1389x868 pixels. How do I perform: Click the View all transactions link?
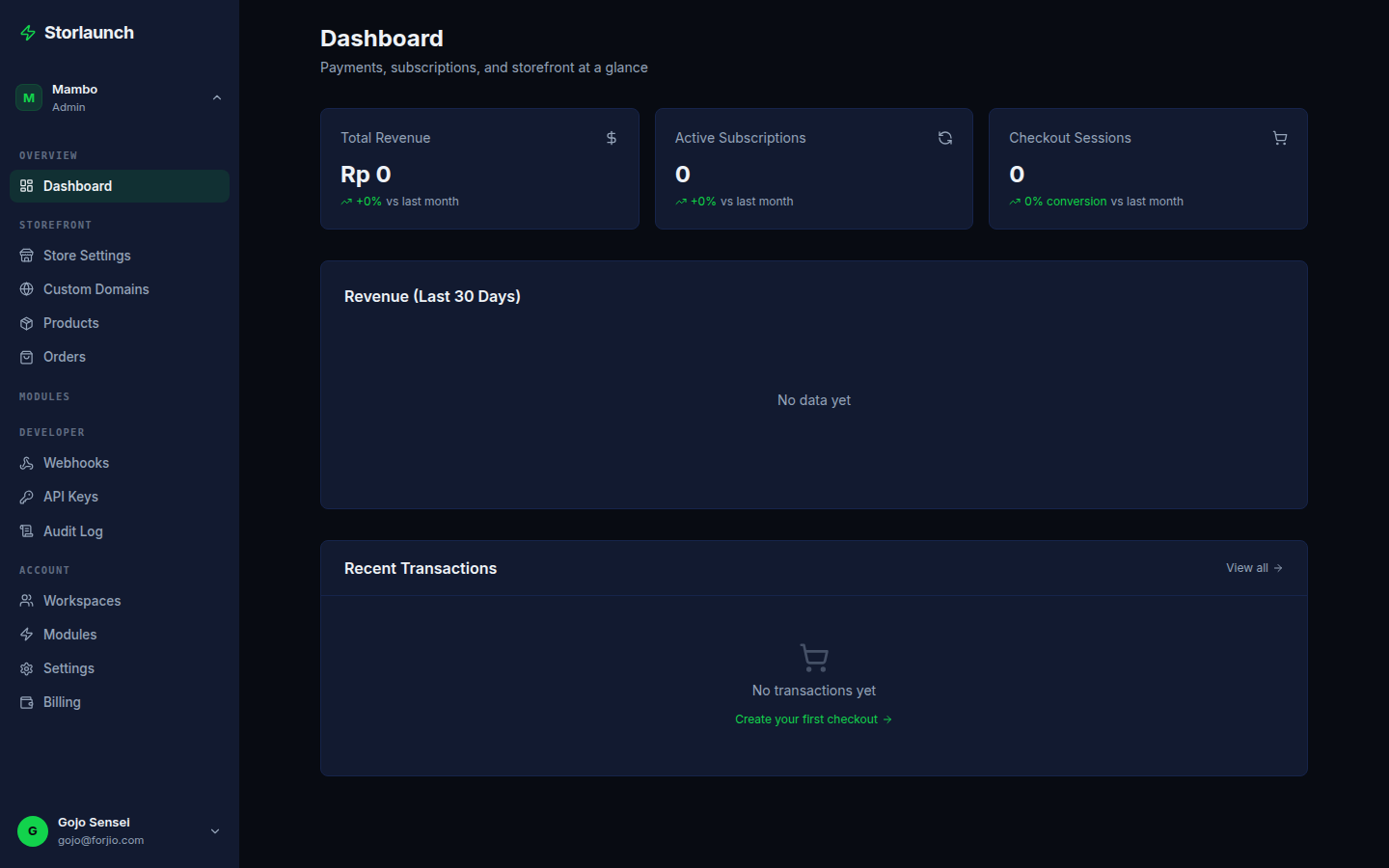click(1254, 568)
